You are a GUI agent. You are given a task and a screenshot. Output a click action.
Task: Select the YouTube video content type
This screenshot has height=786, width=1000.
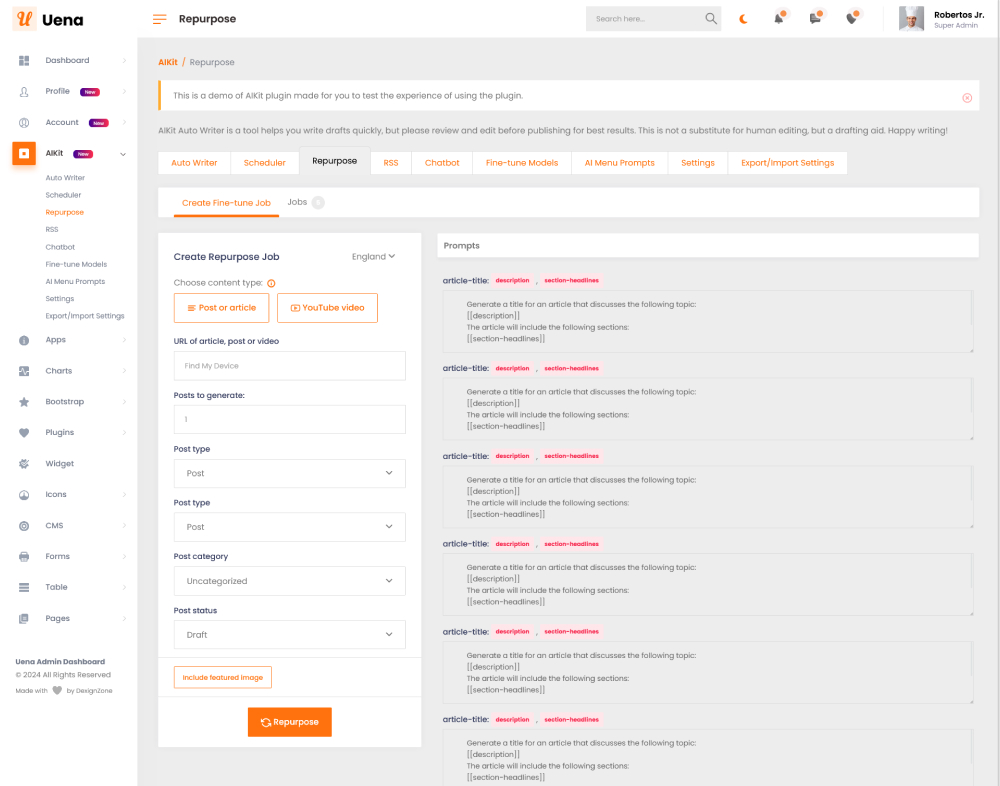pos(327,308)
